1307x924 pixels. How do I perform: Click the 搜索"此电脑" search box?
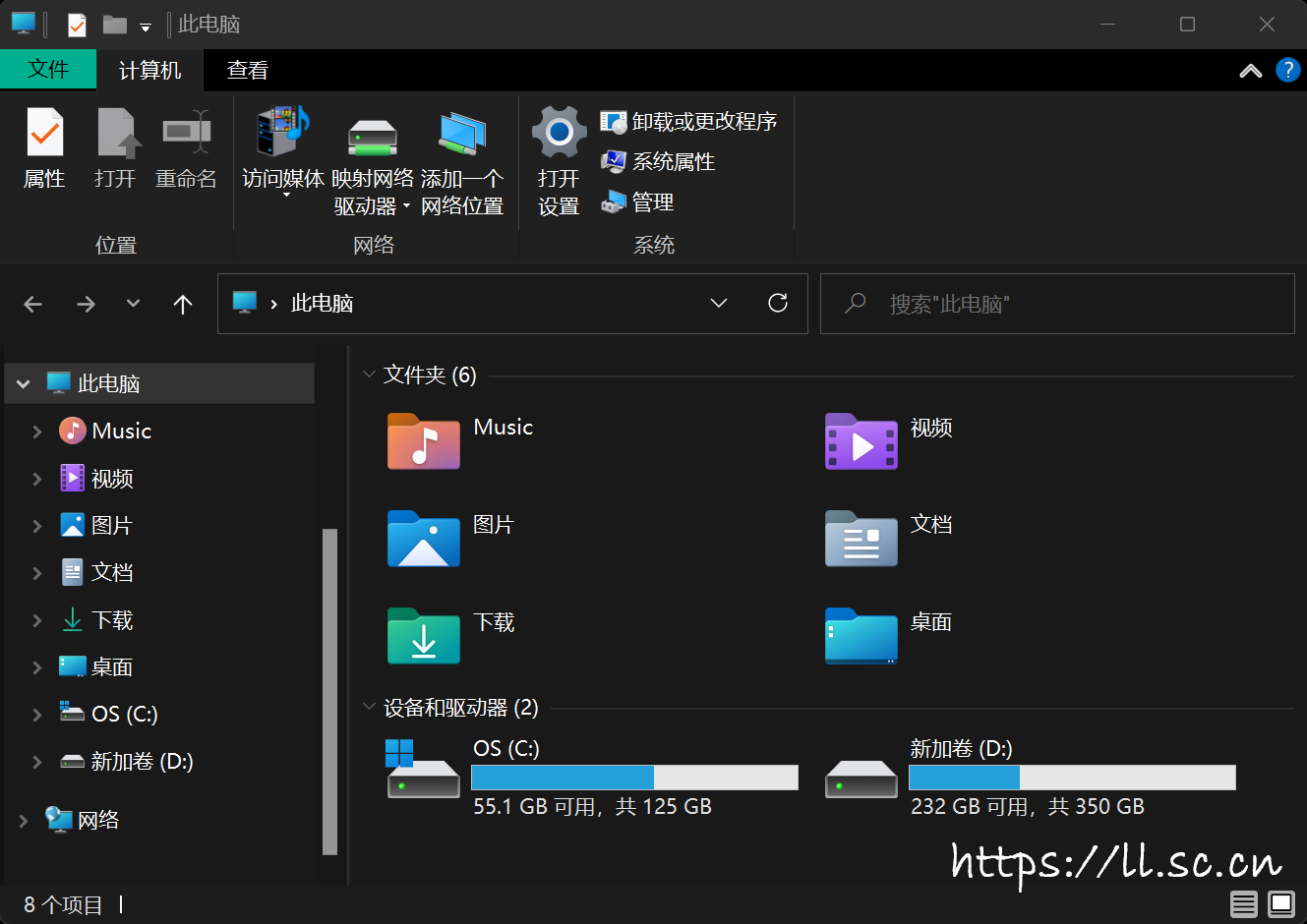point(1057,304)
